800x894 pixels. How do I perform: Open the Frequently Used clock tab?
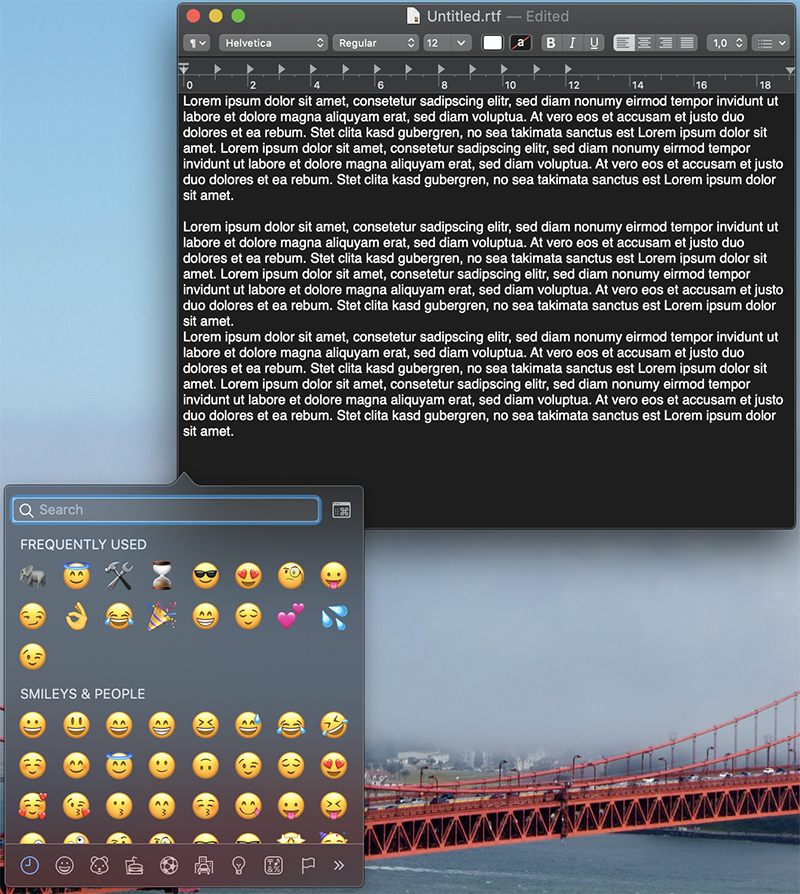(x=30, y=866)
